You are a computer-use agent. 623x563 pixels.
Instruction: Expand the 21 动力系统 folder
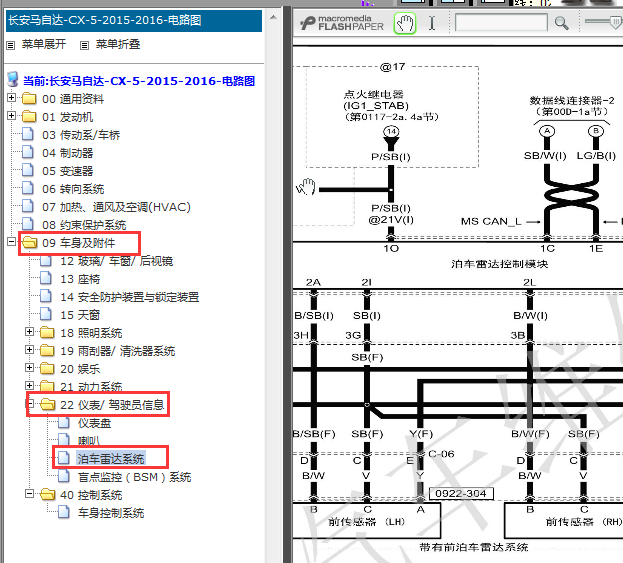(29, 385)
